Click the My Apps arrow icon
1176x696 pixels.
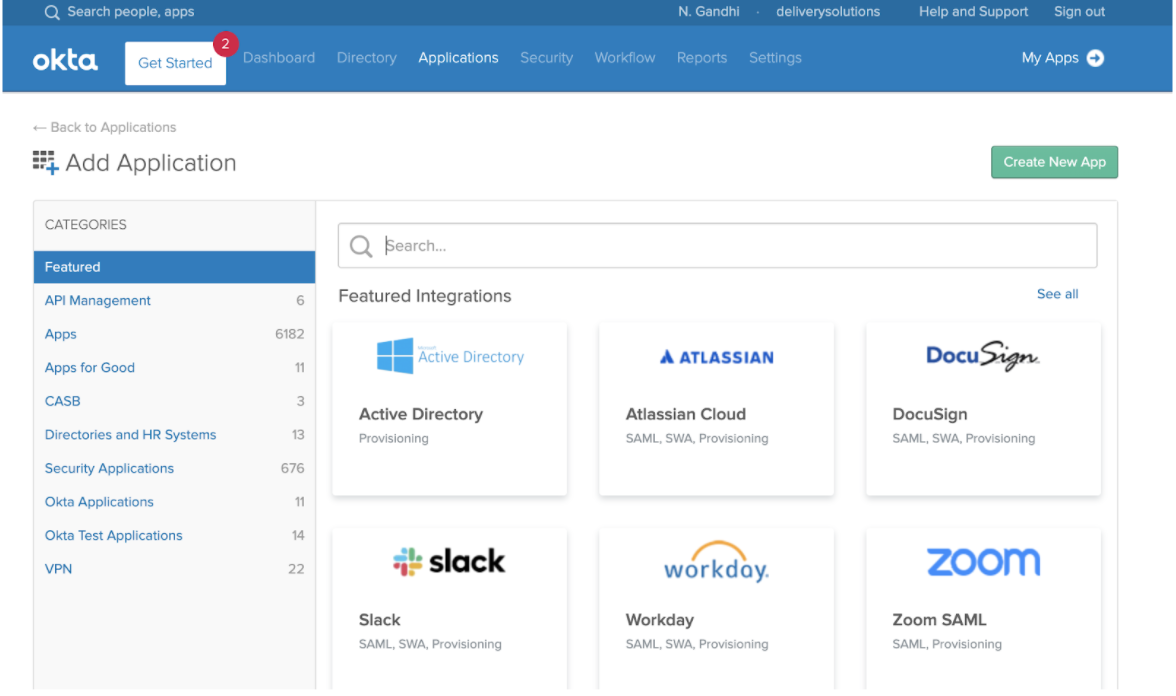coord(1095,58)
